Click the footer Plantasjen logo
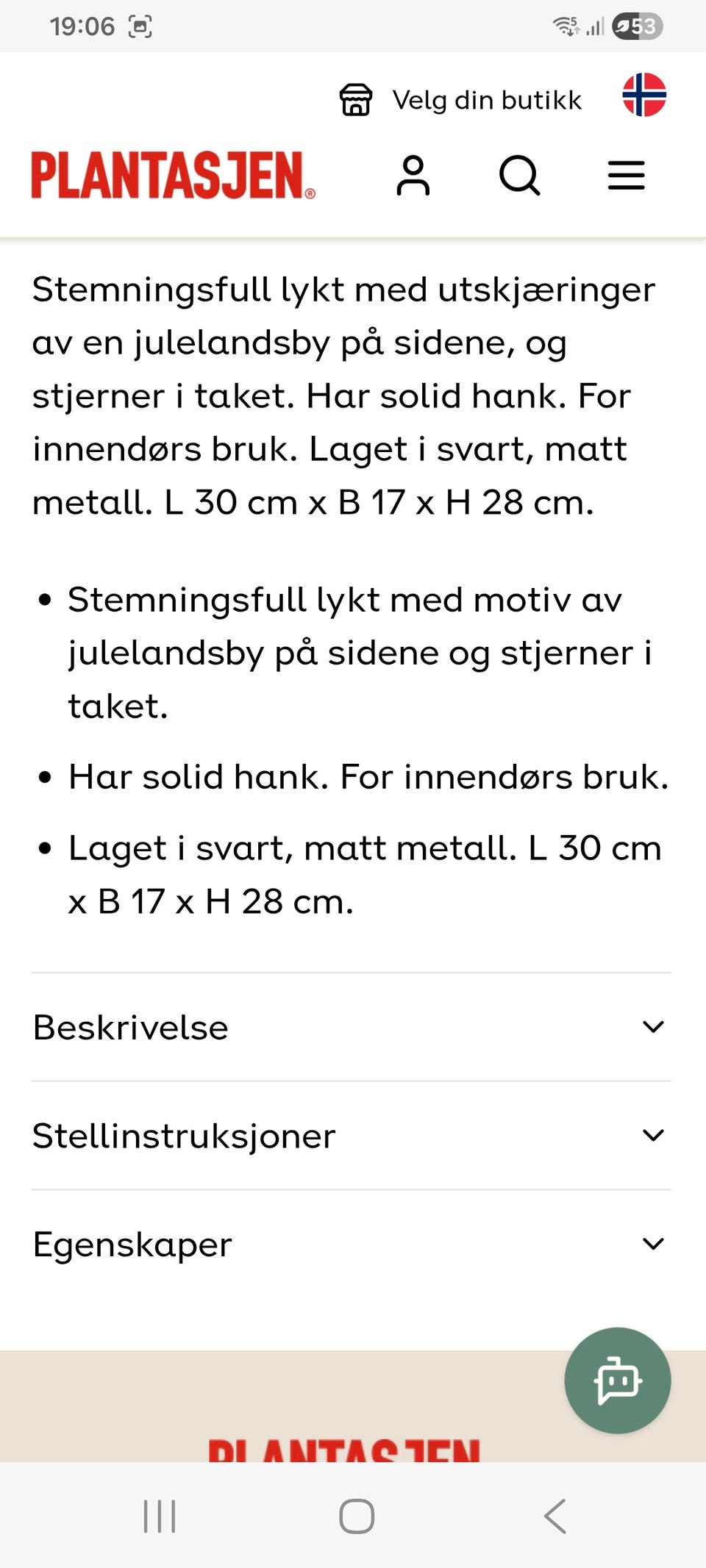The height and width of the screenshot is (1568, 706). [344, 1450]
